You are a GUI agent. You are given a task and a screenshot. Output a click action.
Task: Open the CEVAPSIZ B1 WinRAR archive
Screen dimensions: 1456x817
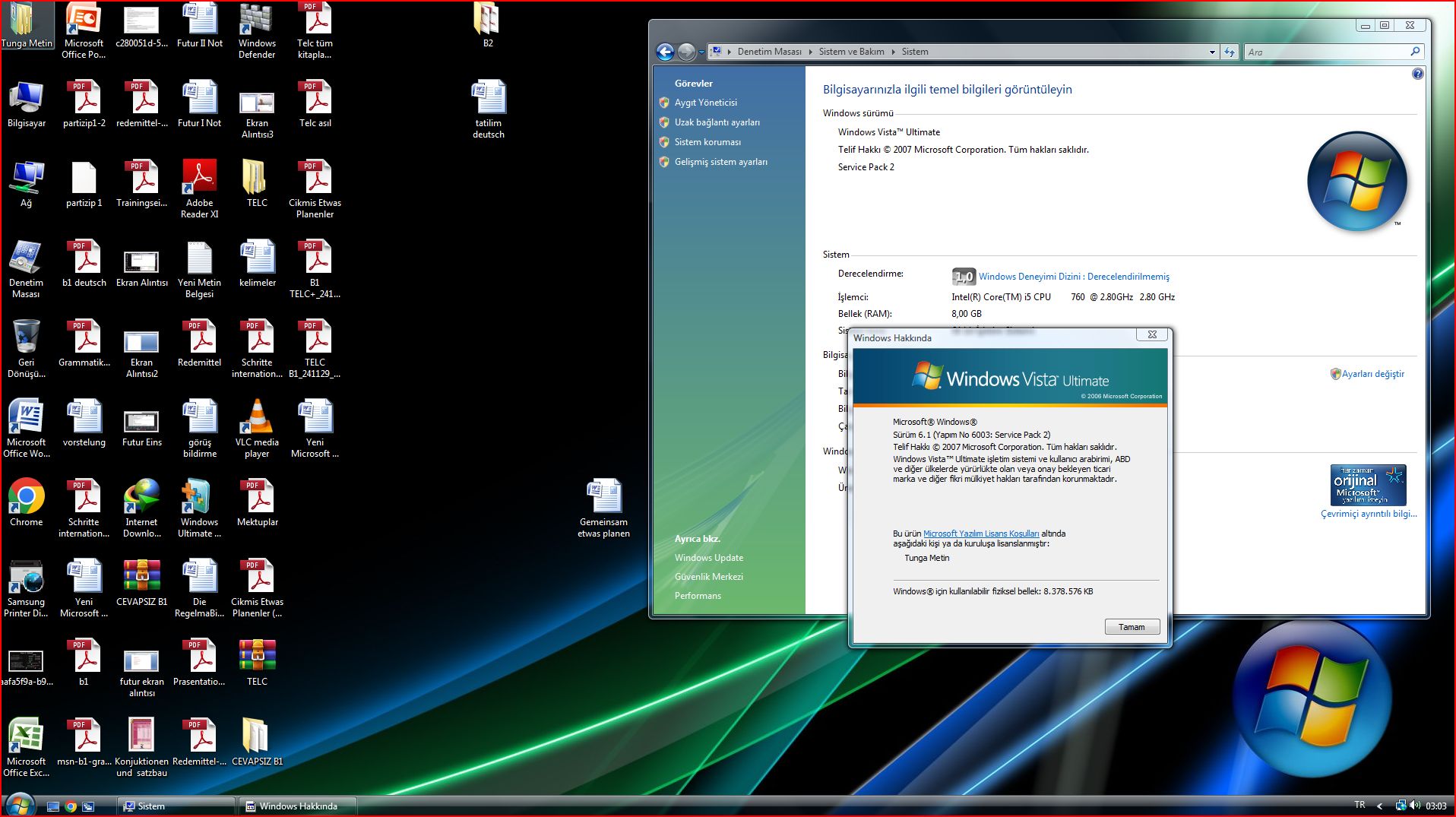141,583
